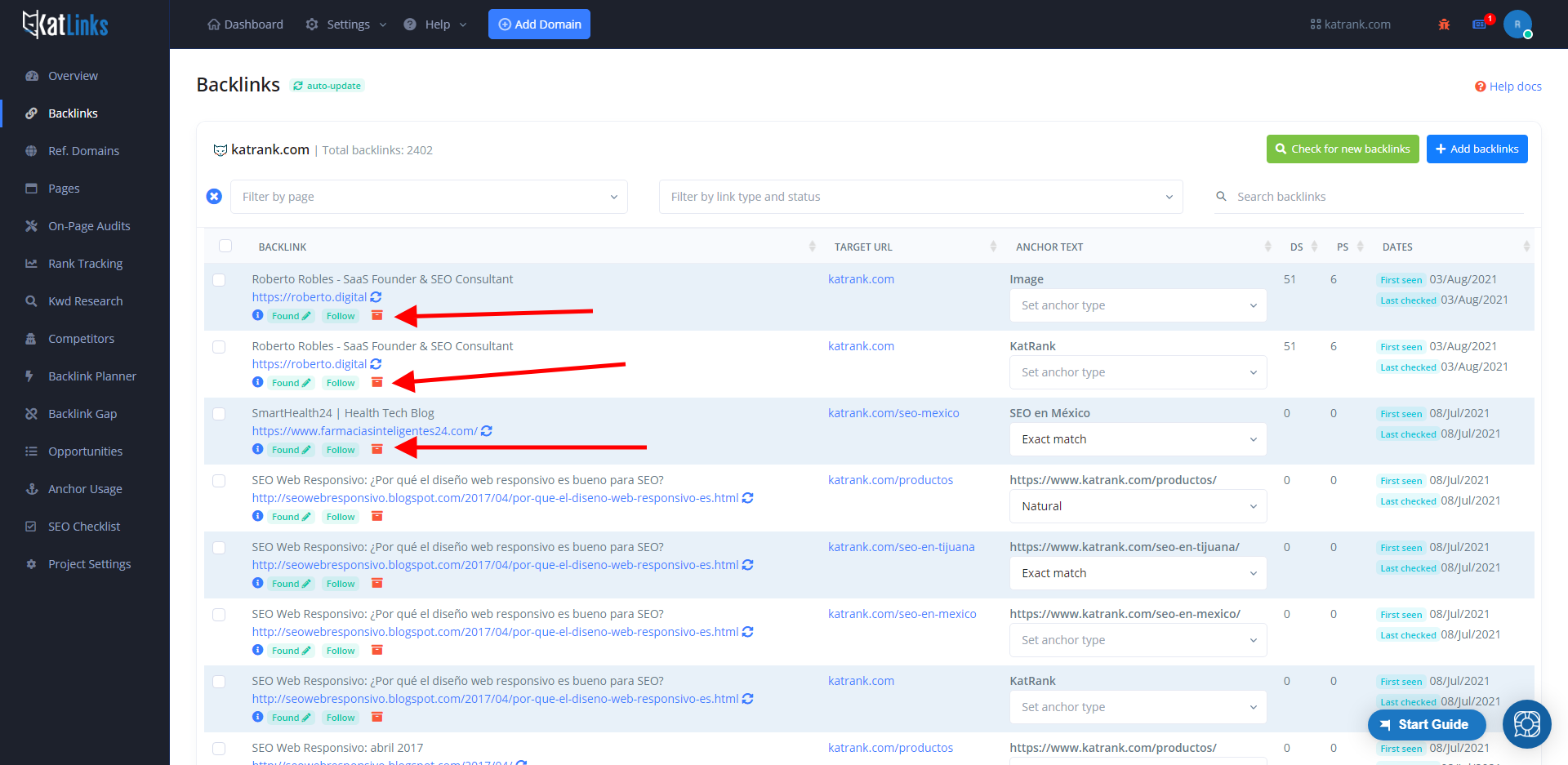Select the 'SEO Web Responsivo: abril 2017' row
This screenshot has width=1568, height=765.
pos(219,749)
